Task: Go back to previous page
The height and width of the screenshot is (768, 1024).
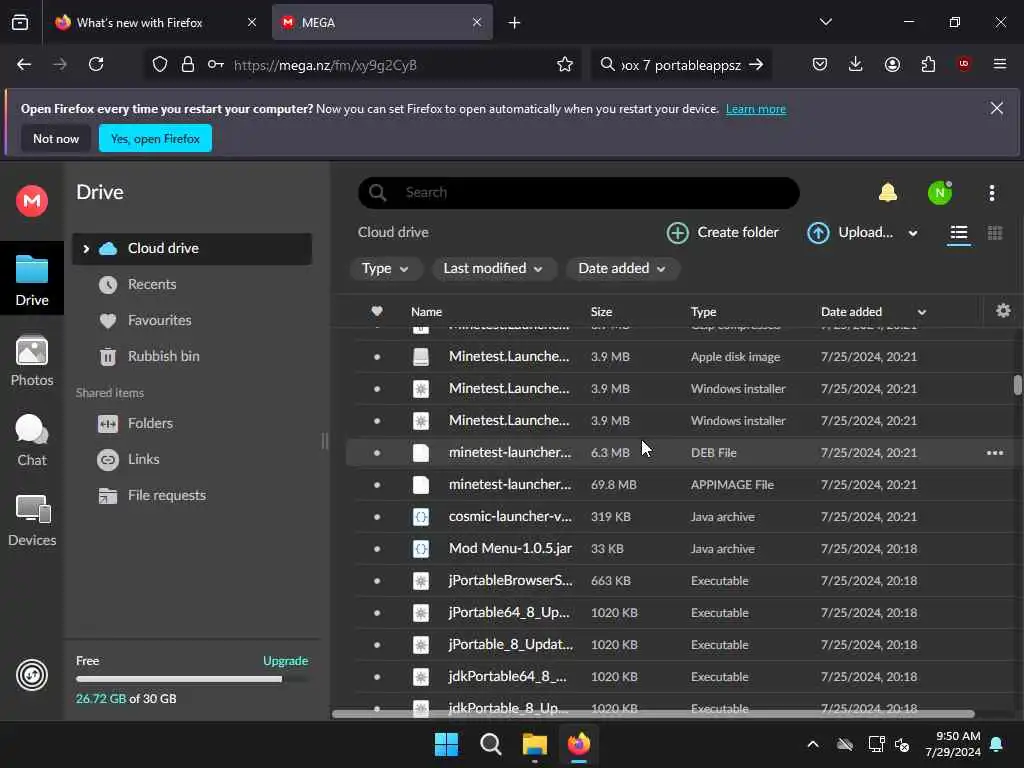Action: click(x=24, y=64)
